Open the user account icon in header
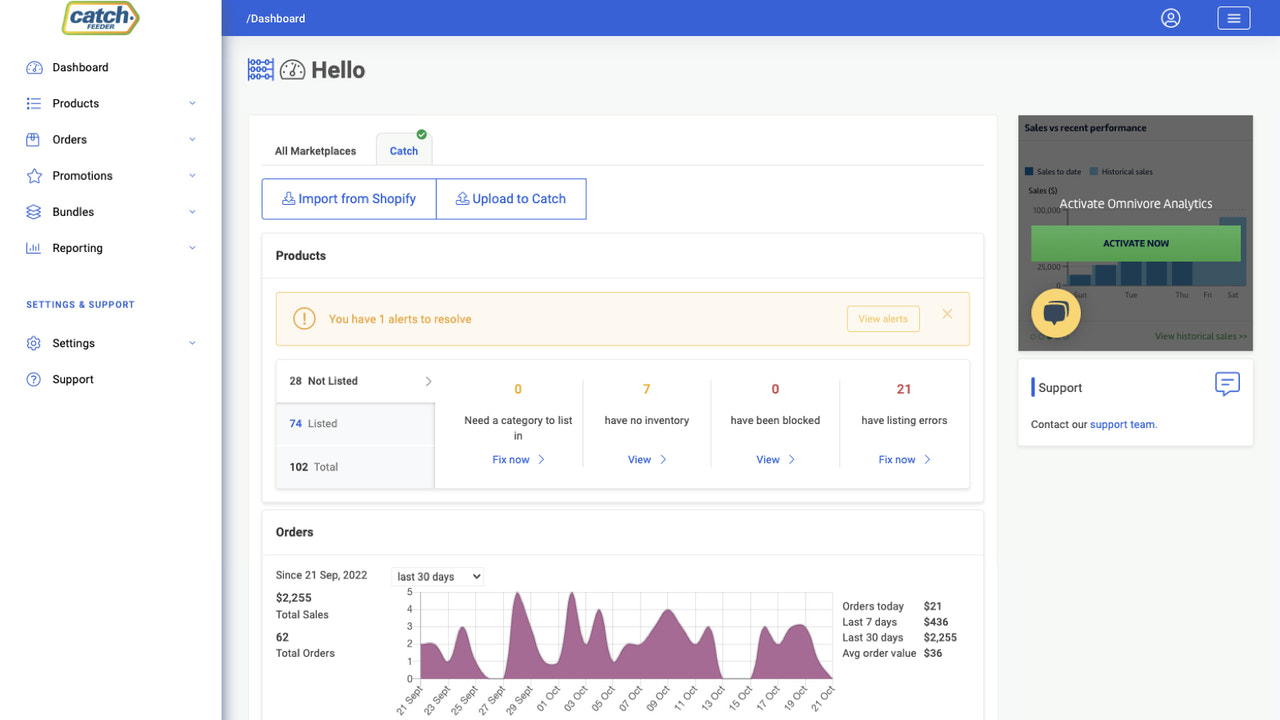This screenshot has height=720, width=1280. click(1170, 18)
